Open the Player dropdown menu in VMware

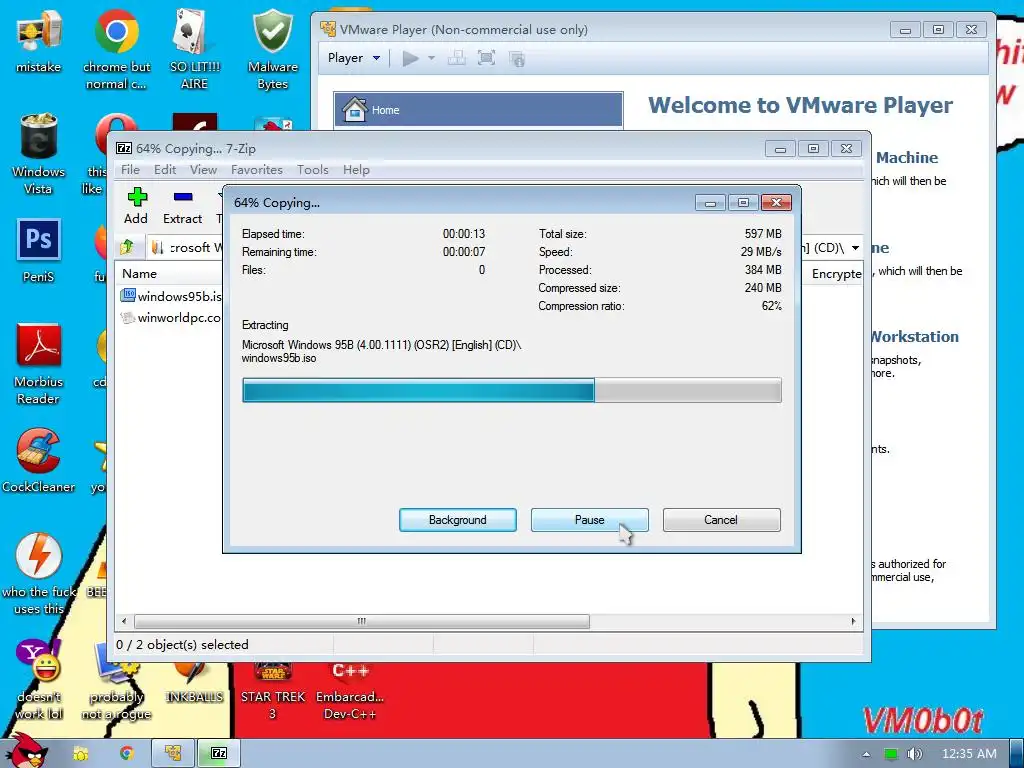(354, 58)
